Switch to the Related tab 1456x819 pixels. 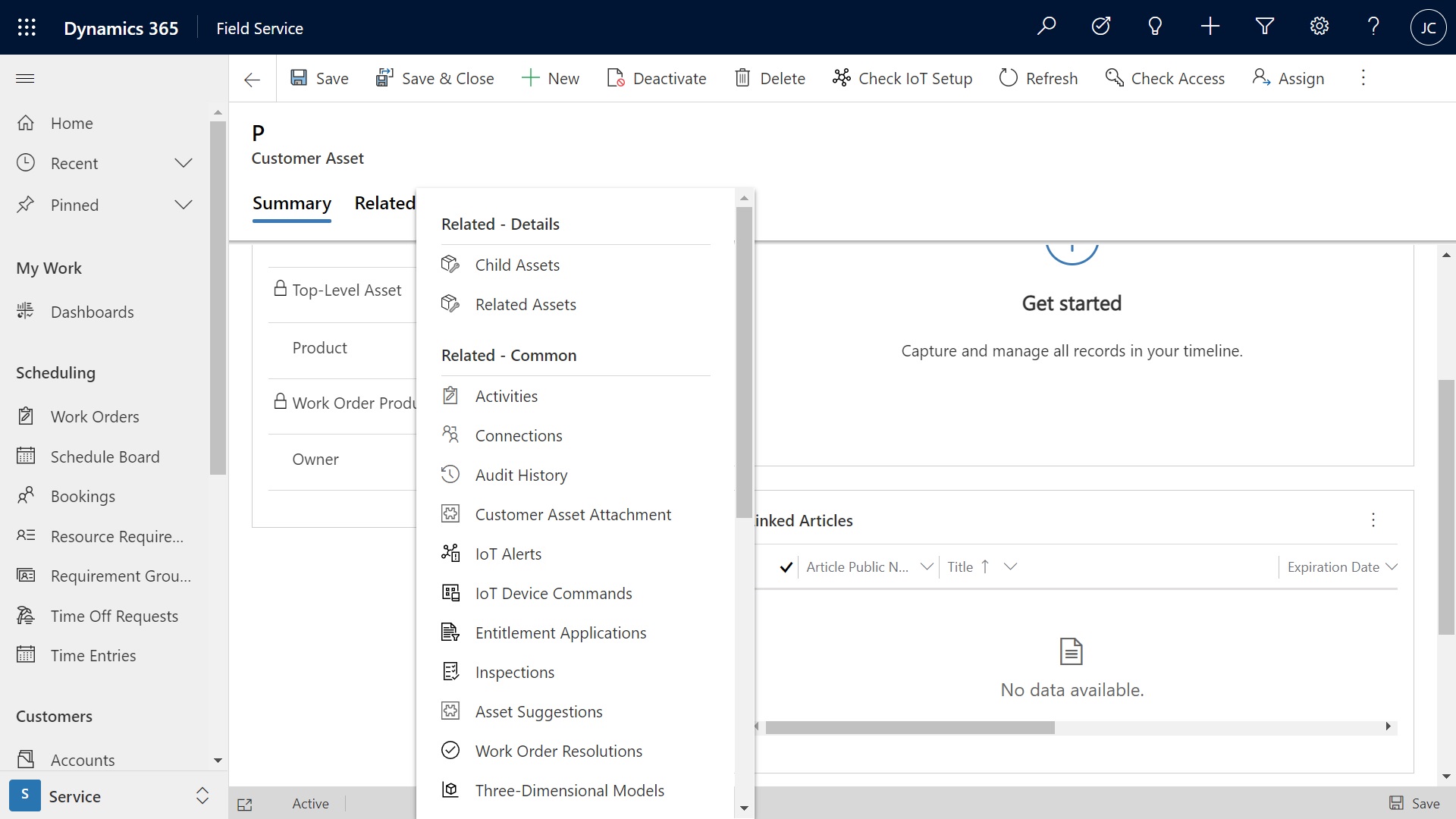click(x=385, y=202)
